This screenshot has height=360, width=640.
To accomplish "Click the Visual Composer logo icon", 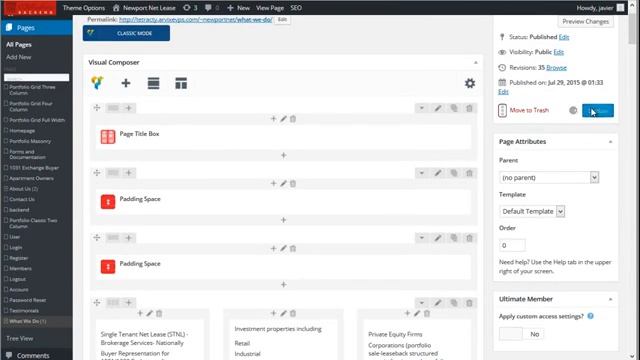I will pos(97,83).
